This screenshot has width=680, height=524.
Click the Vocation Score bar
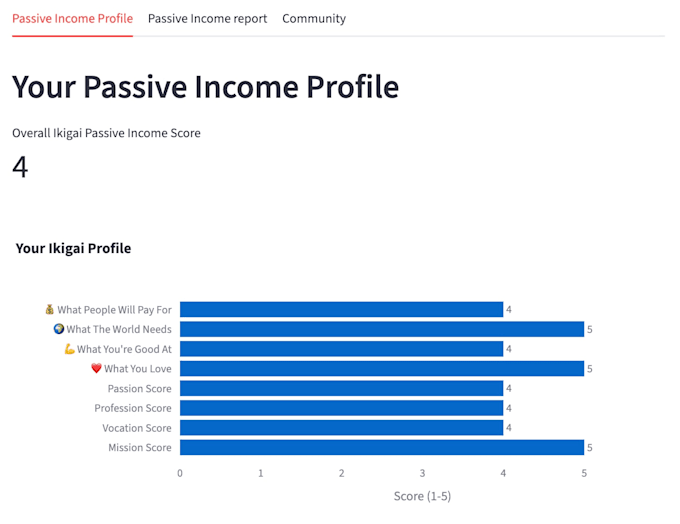[341, 428]
